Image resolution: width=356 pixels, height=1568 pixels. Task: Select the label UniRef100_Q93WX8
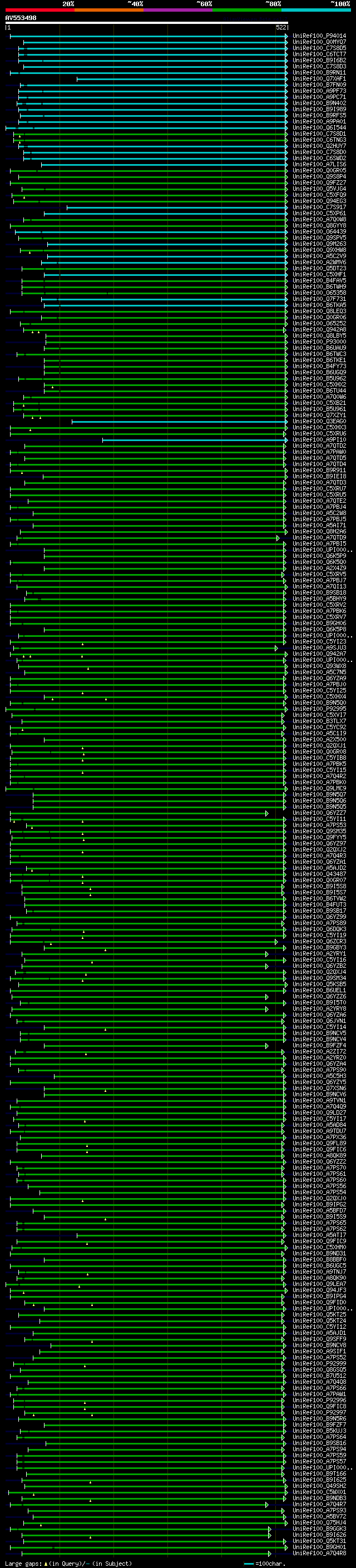tap(319, 666)
